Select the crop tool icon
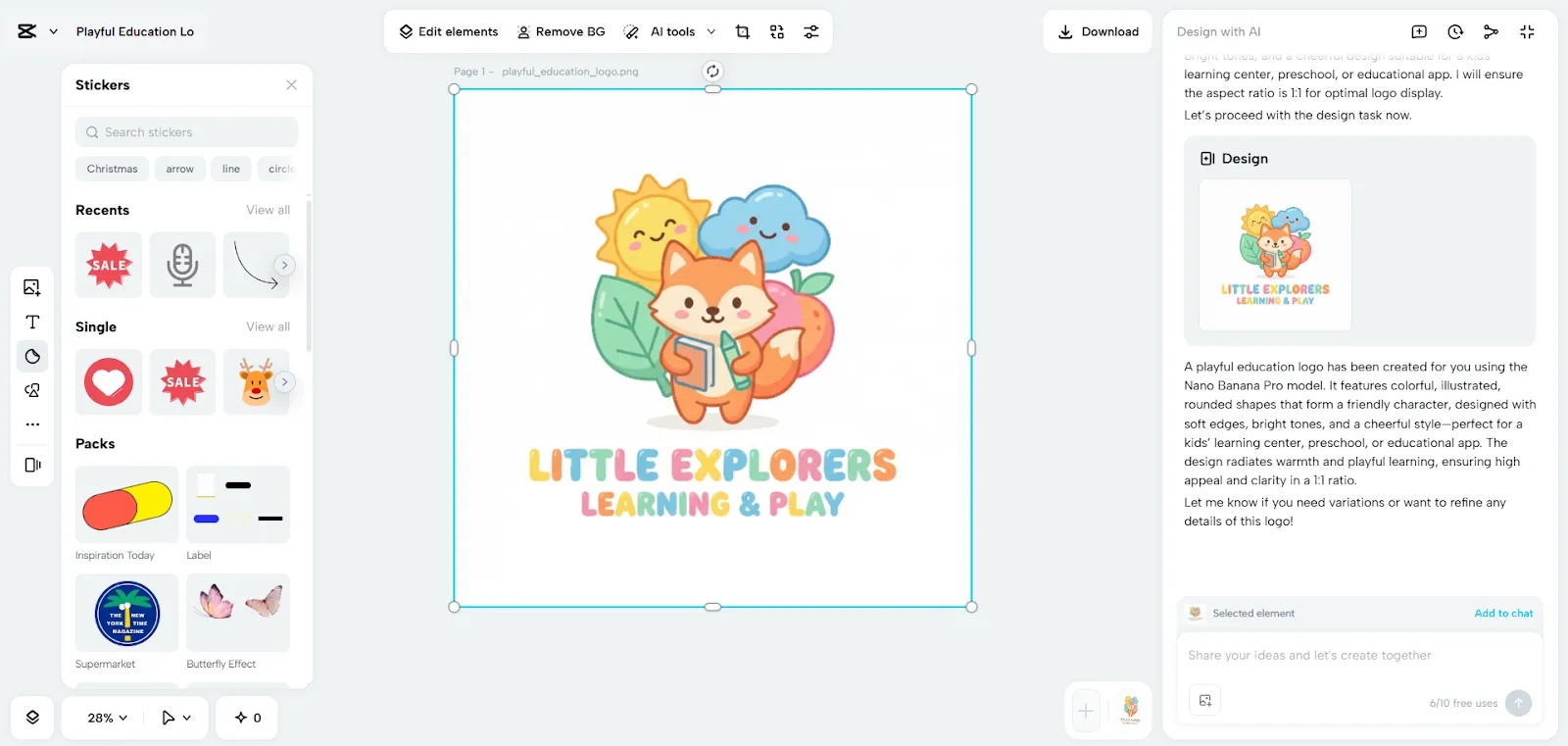Screen dimensions: 1568x746 pos(743,32)
